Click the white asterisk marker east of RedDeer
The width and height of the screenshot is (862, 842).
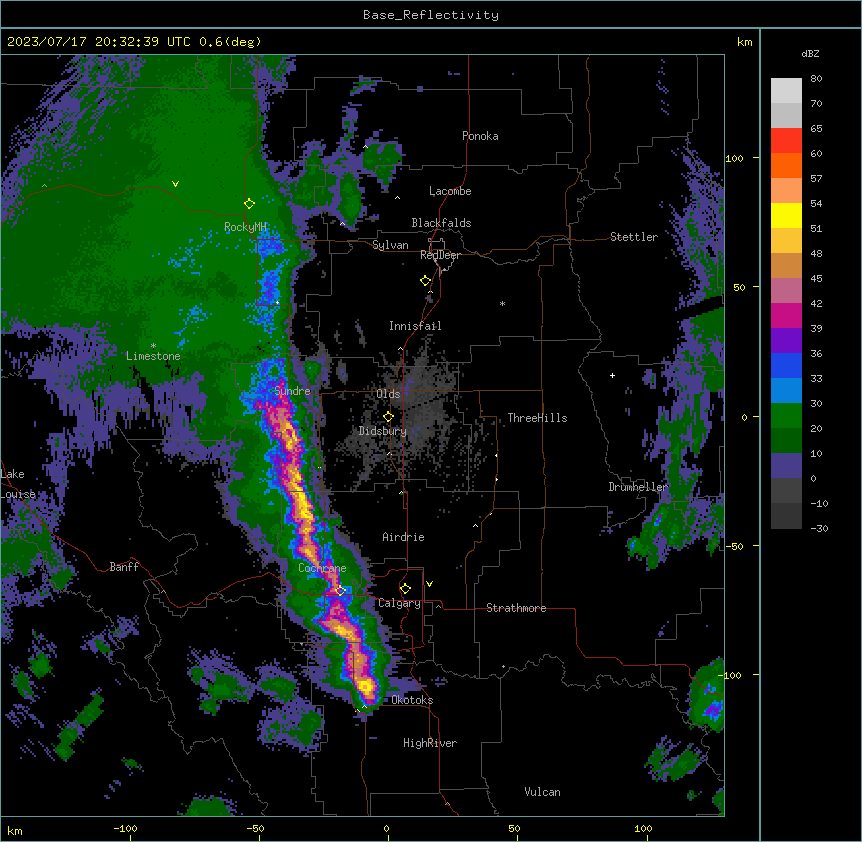click(x=502, y=303)
